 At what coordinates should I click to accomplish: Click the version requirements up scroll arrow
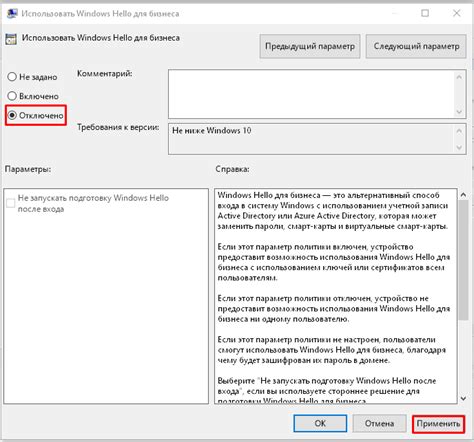click(459, 131)
